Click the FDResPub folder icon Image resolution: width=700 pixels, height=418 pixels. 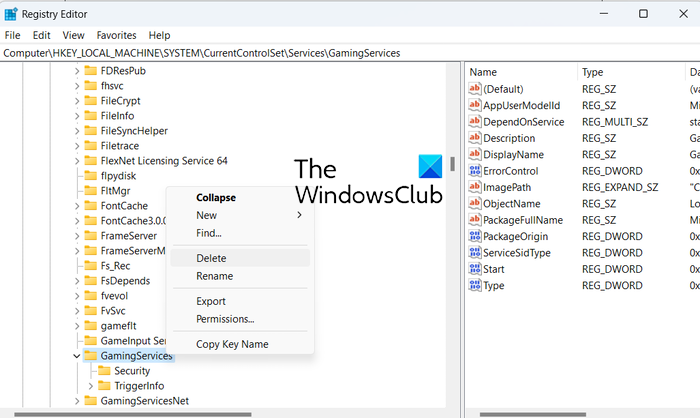pos(91,71)
